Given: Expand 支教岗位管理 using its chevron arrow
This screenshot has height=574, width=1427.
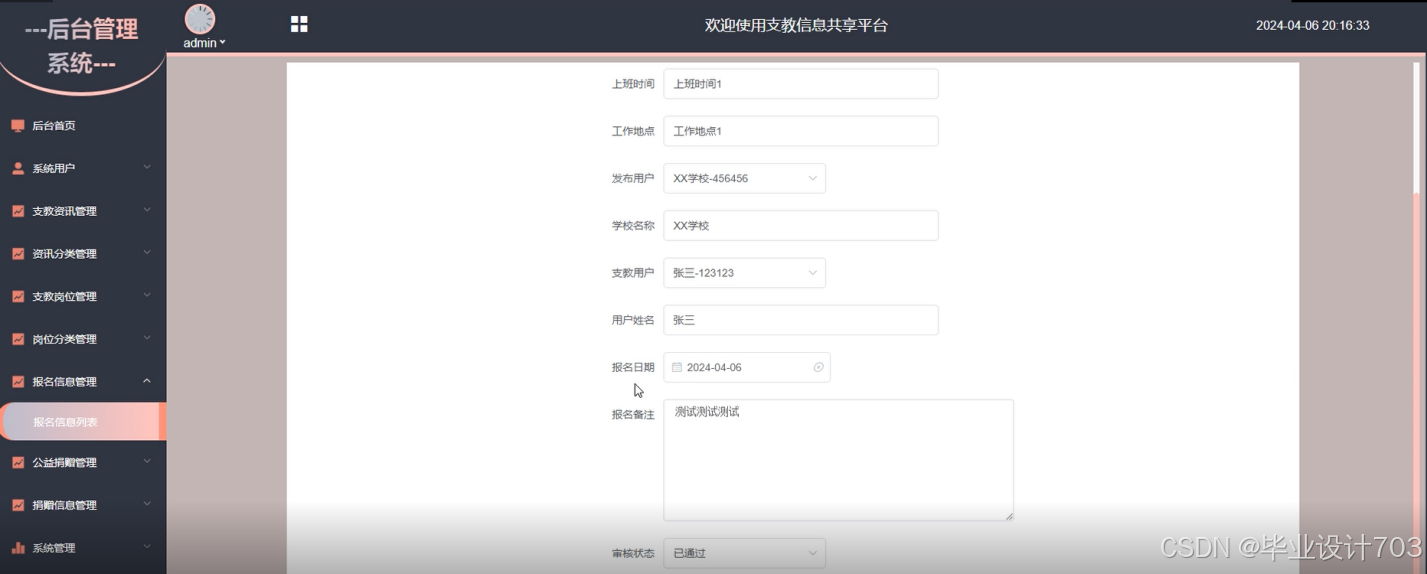Looking at the screenshot, I should click(x=147, y=296).
